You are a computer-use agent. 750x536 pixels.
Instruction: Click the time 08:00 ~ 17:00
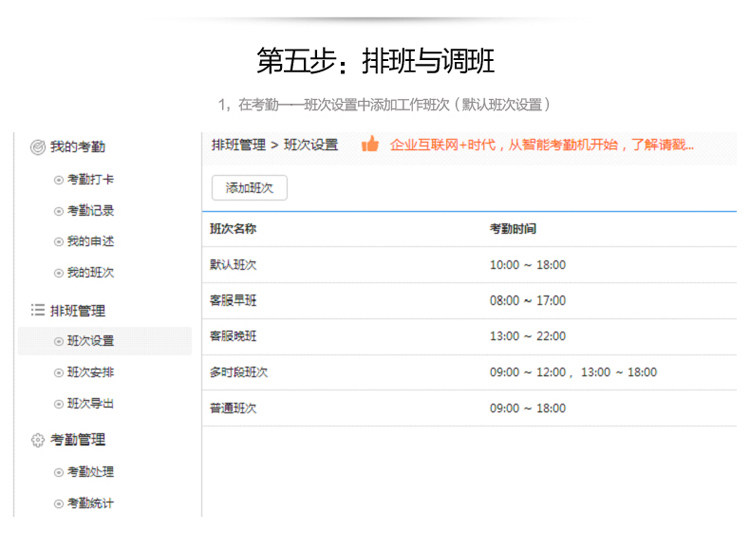click(528, 301)
